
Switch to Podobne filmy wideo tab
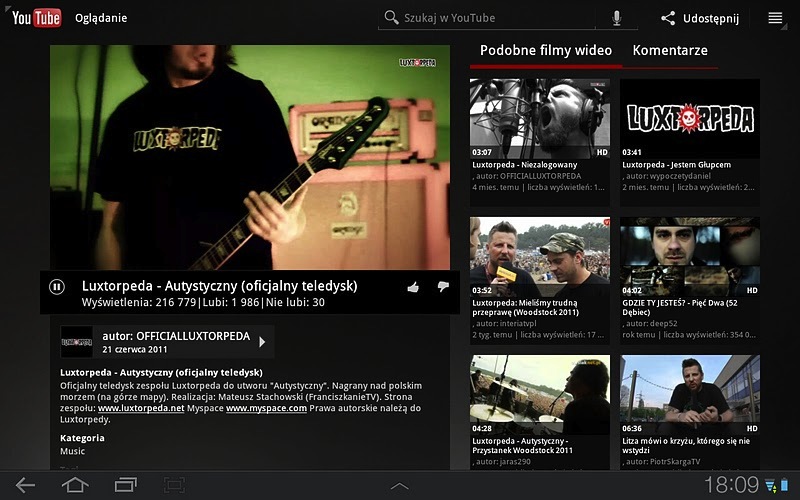[546, 51]
